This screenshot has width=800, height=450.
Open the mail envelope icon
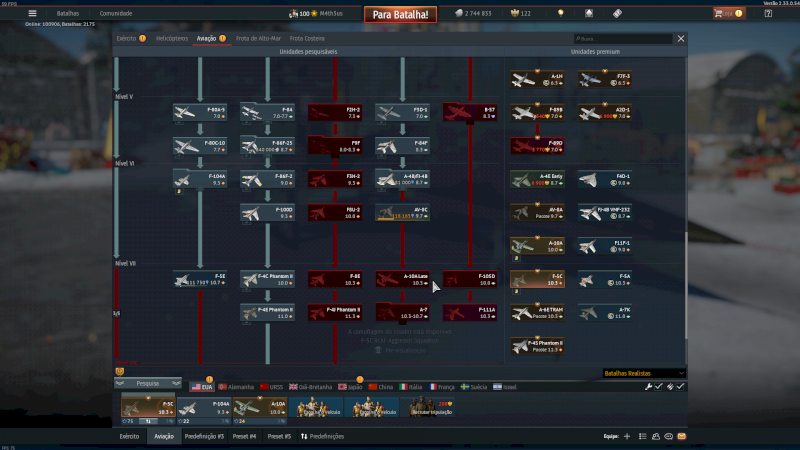[682, 437]
